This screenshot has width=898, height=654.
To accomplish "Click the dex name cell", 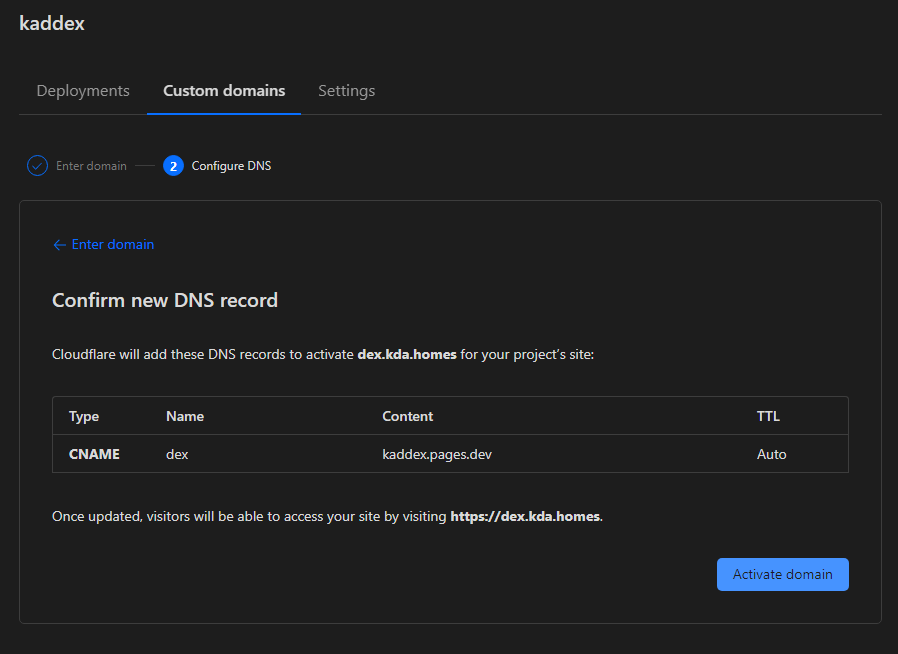I will point(177,454).
